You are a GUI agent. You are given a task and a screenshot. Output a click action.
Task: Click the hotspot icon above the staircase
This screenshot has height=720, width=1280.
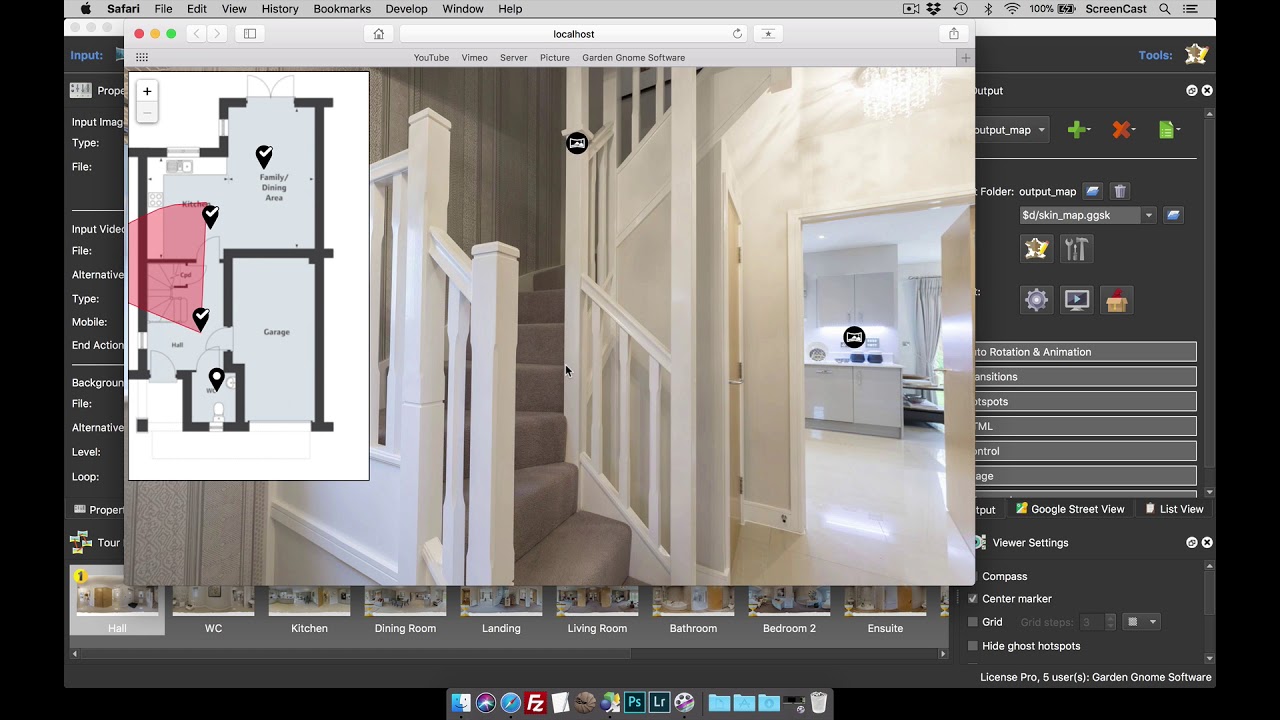(x=577, y=144)
